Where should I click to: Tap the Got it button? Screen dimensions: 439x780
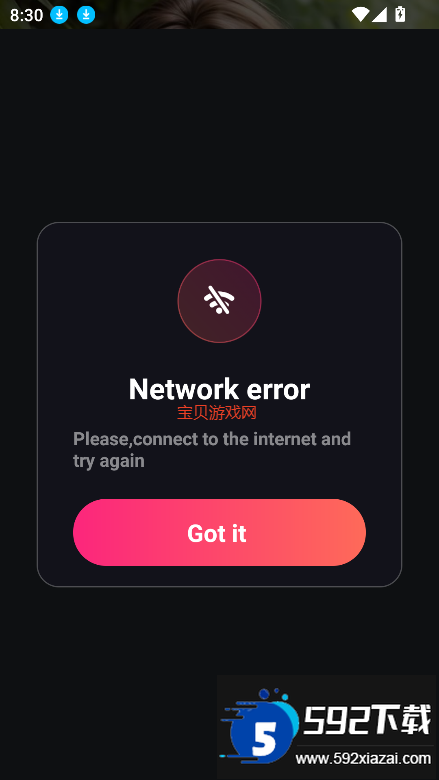coord(219,532)
